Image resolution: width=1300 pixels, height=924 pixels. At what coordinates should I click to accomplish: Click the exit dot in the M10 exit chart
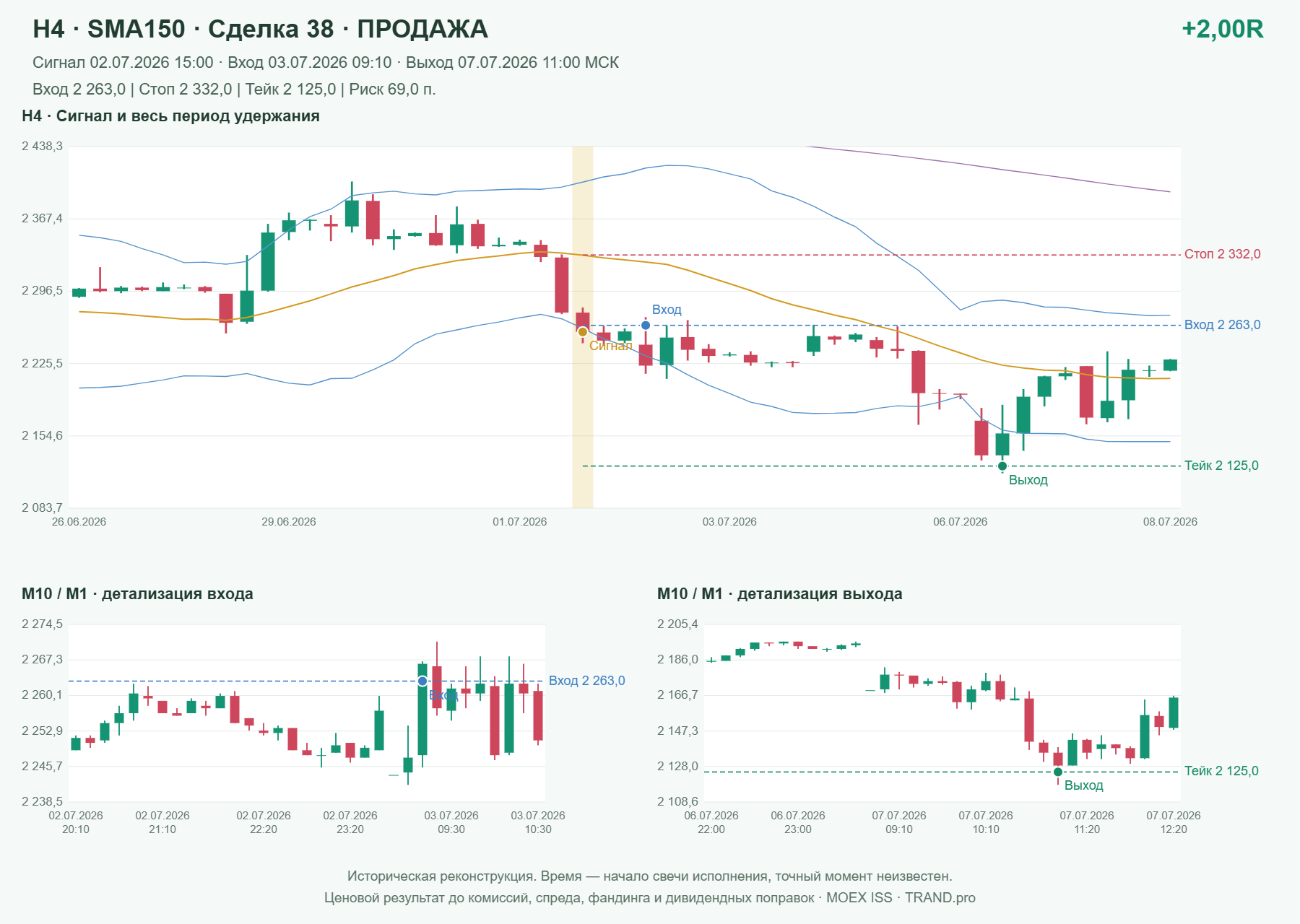[1058, 772]
